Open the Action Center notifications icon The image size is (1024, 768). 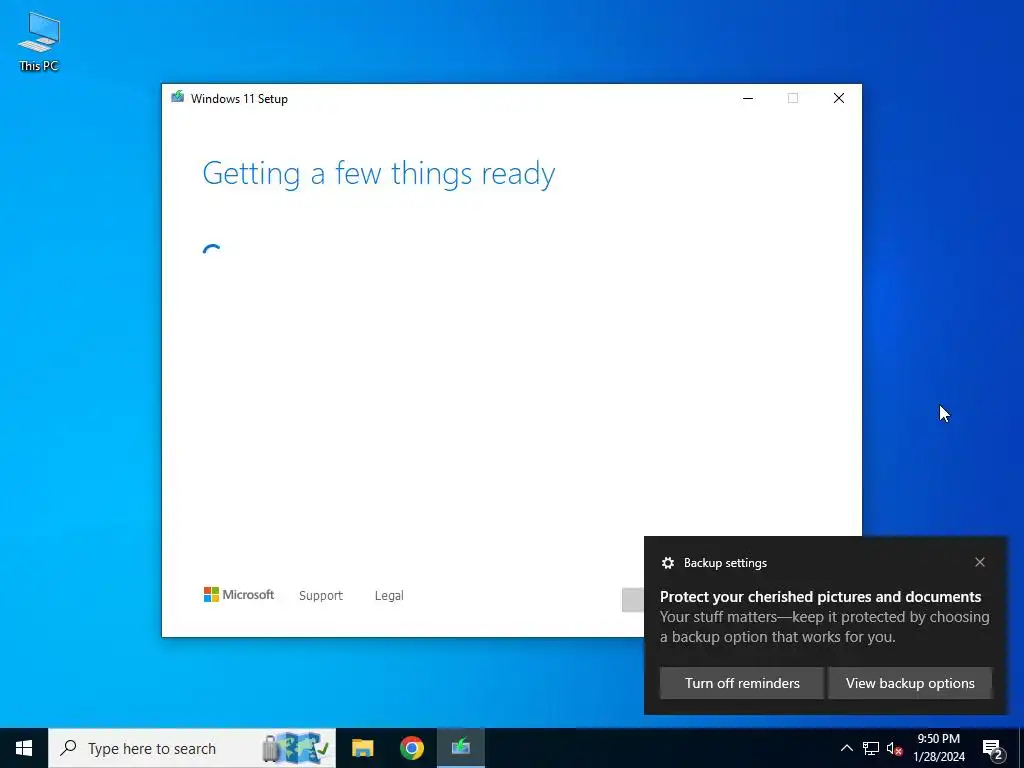(993, 748)
